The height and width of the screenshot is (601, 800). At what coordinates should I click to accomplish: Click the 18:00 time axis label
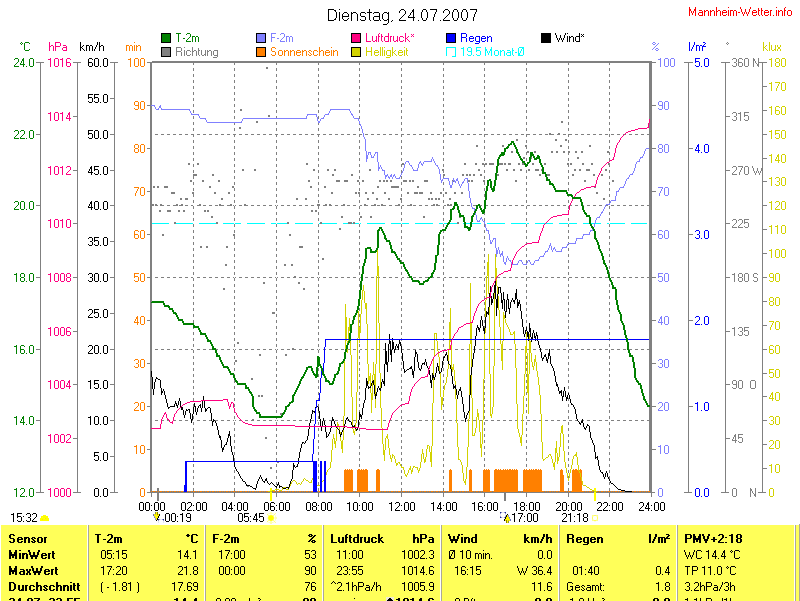[x=527, y=507]
